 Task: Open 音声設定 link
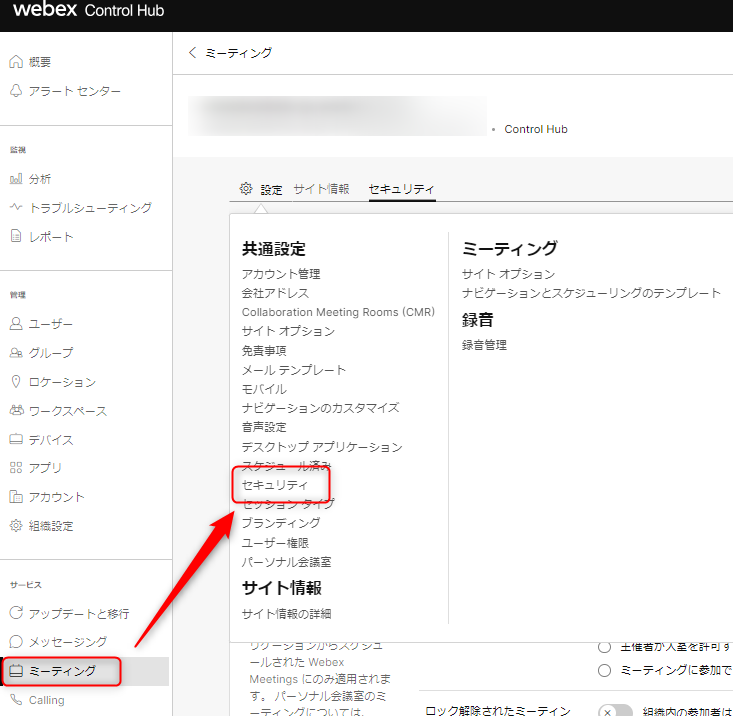pyautogui.click(x=264, y=427)
